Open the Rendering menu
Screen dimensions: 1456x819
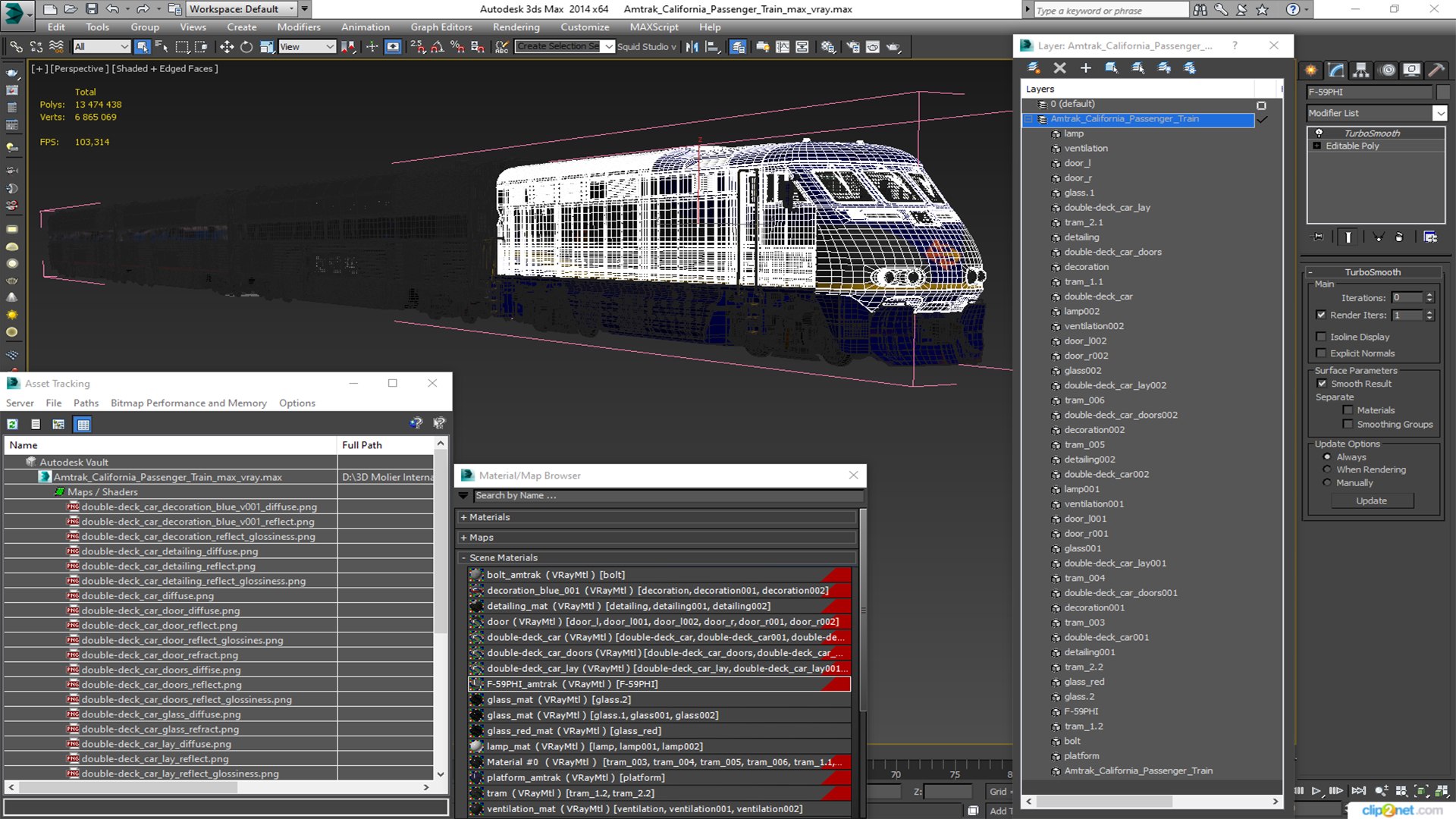(x=516, y=27)
